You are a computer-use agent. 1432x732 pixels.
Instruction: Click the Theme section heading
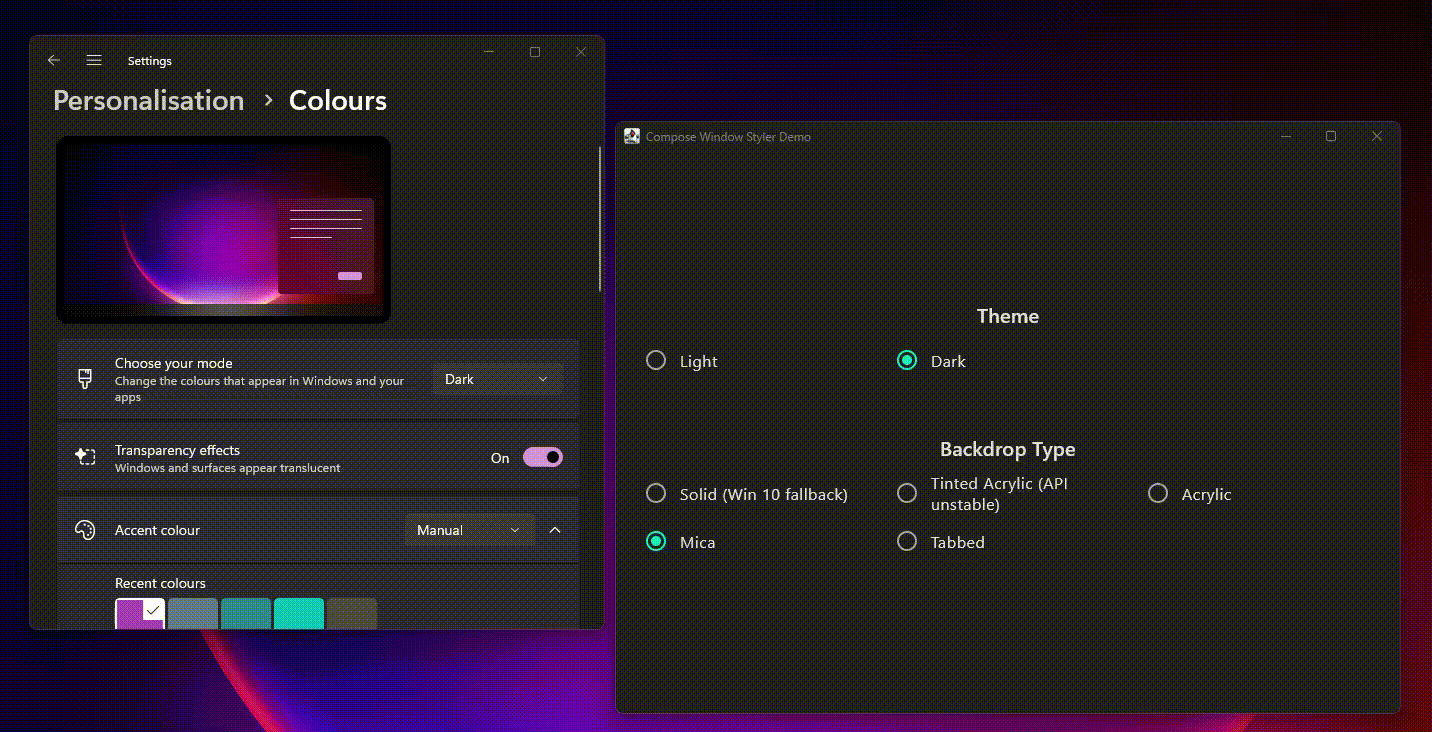1008,316
